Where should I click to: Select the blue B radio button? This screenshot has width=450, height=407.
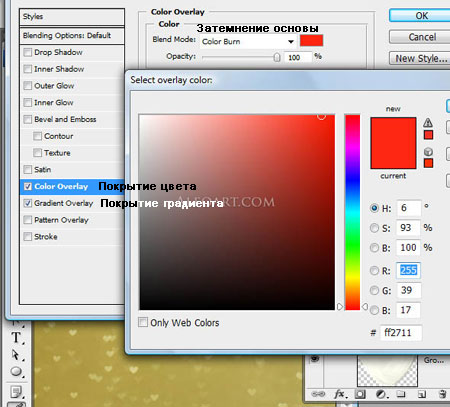375,310
